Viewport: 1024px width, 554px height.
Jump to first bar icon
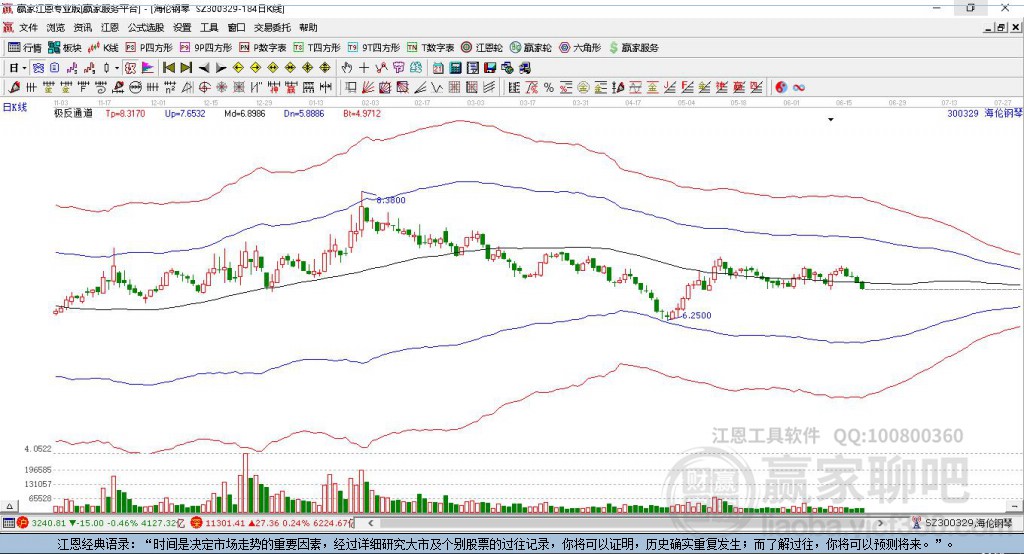pos(168,68)
